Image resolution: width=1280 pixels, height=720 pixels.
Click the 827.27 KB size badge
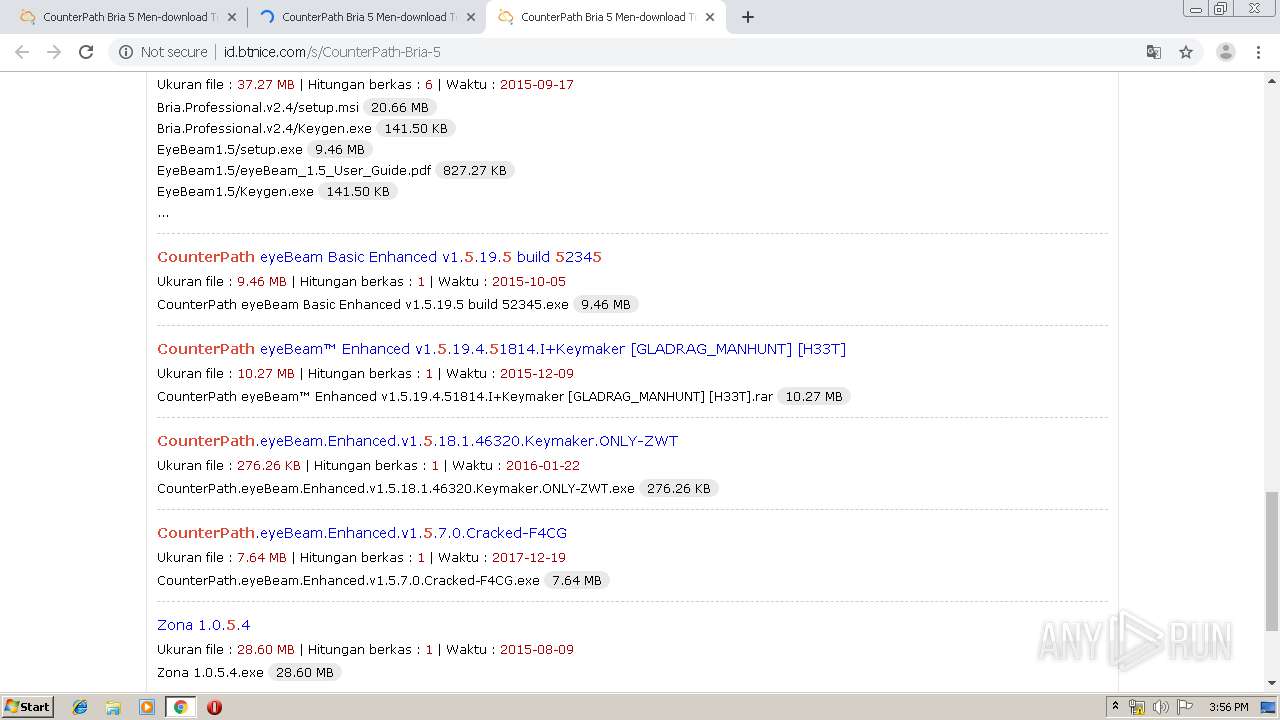(x=474, y=170)
